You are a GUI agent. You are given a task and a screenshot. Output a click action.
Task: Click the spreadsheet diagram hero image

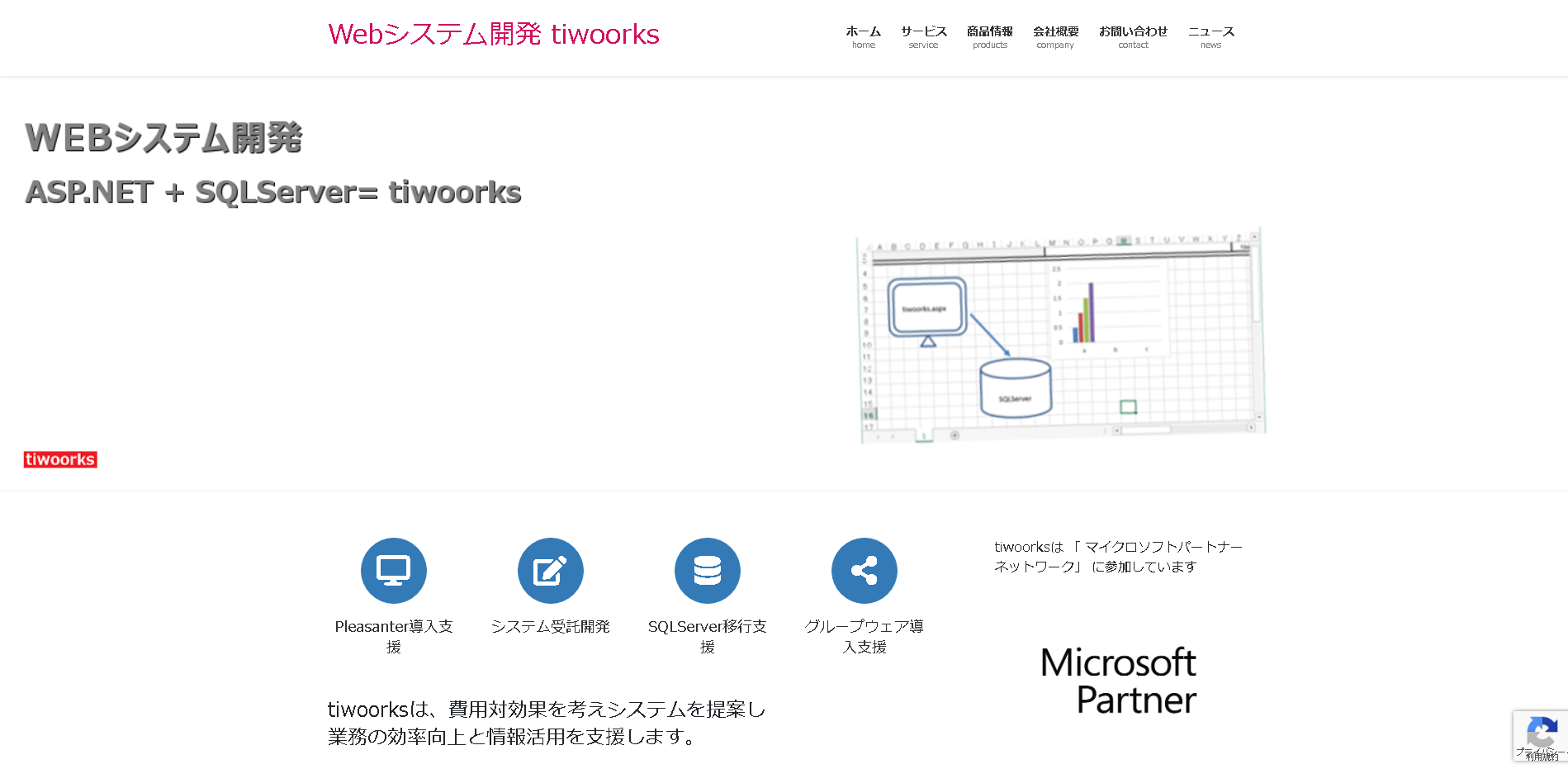[1061, 335]
